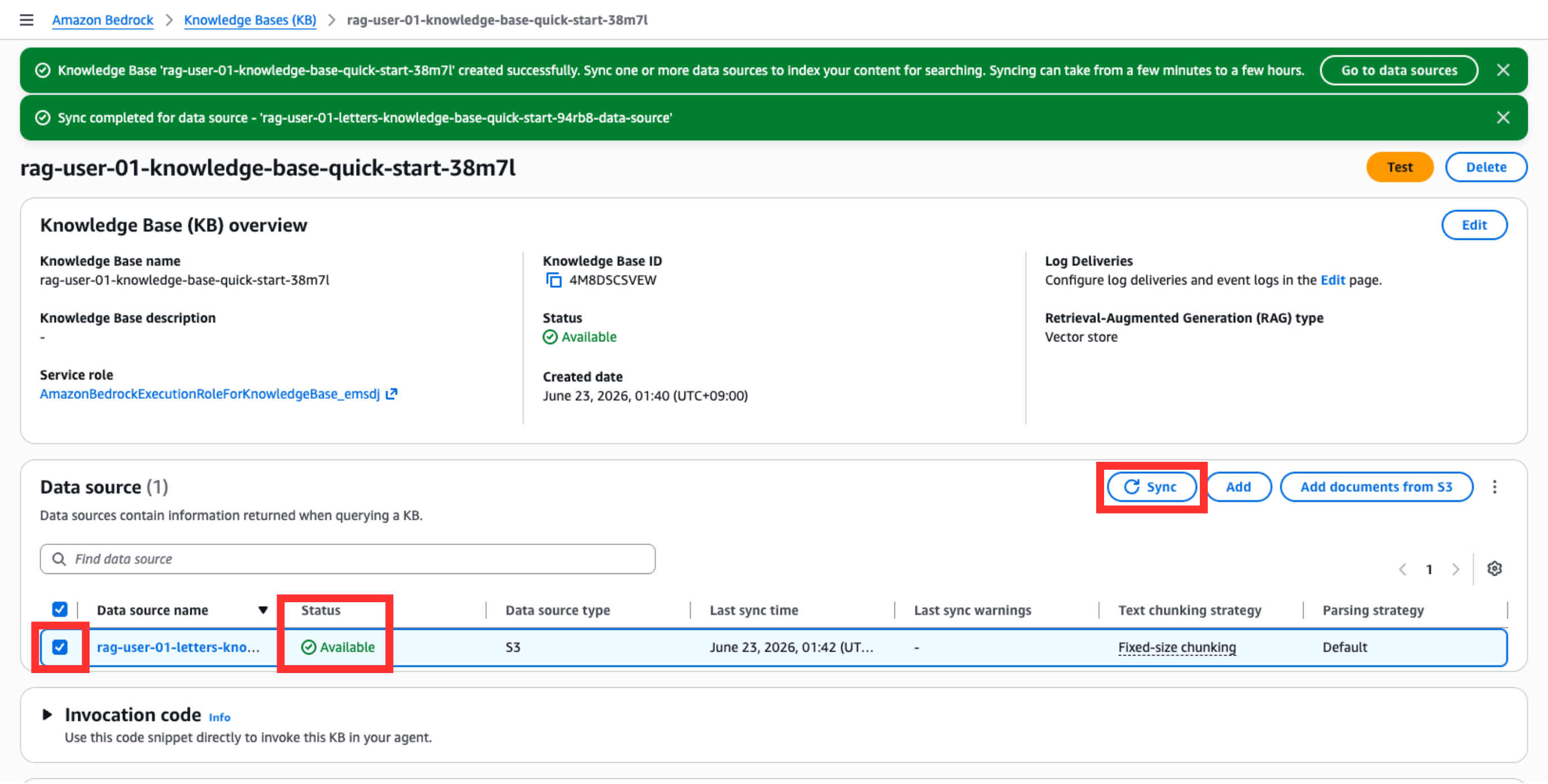Click Go to data sources button
The height and width of the screenshot is (784, 1548).
[x=1398, y=70]
